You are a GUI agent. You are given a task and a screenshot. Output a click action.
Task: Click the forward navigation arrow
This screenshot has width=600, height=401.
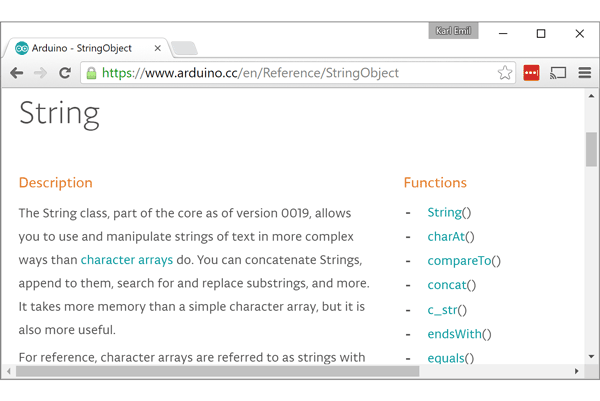[x=40, y=73]
